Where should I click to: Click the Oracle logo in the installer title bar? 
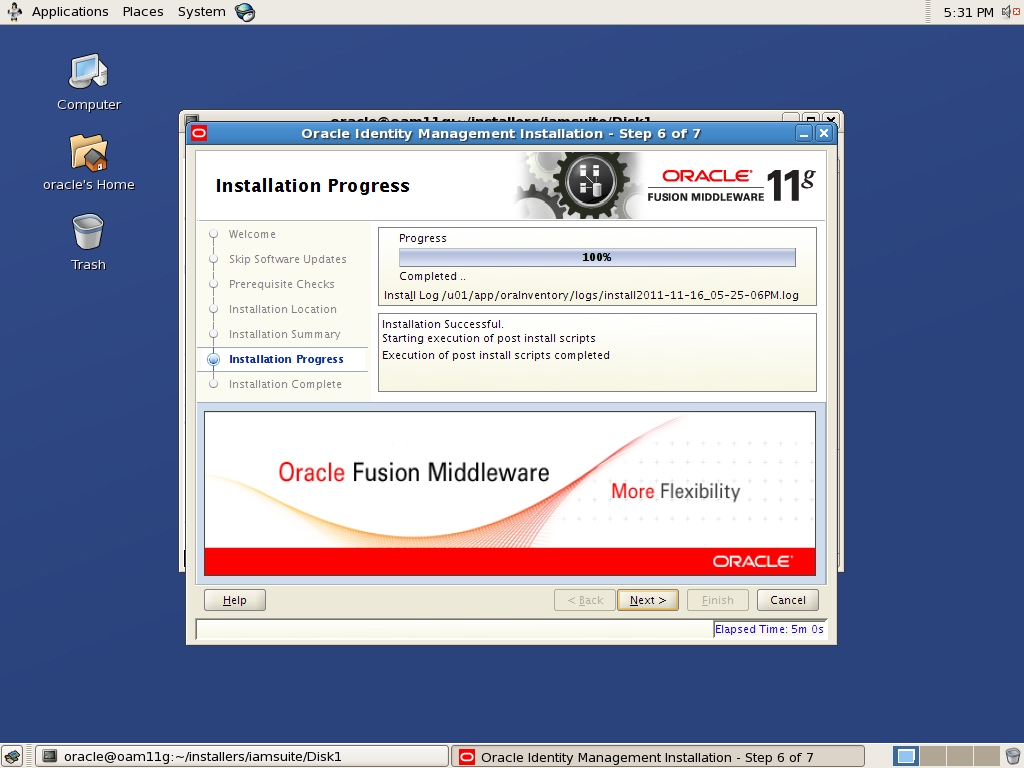point(198,132)
